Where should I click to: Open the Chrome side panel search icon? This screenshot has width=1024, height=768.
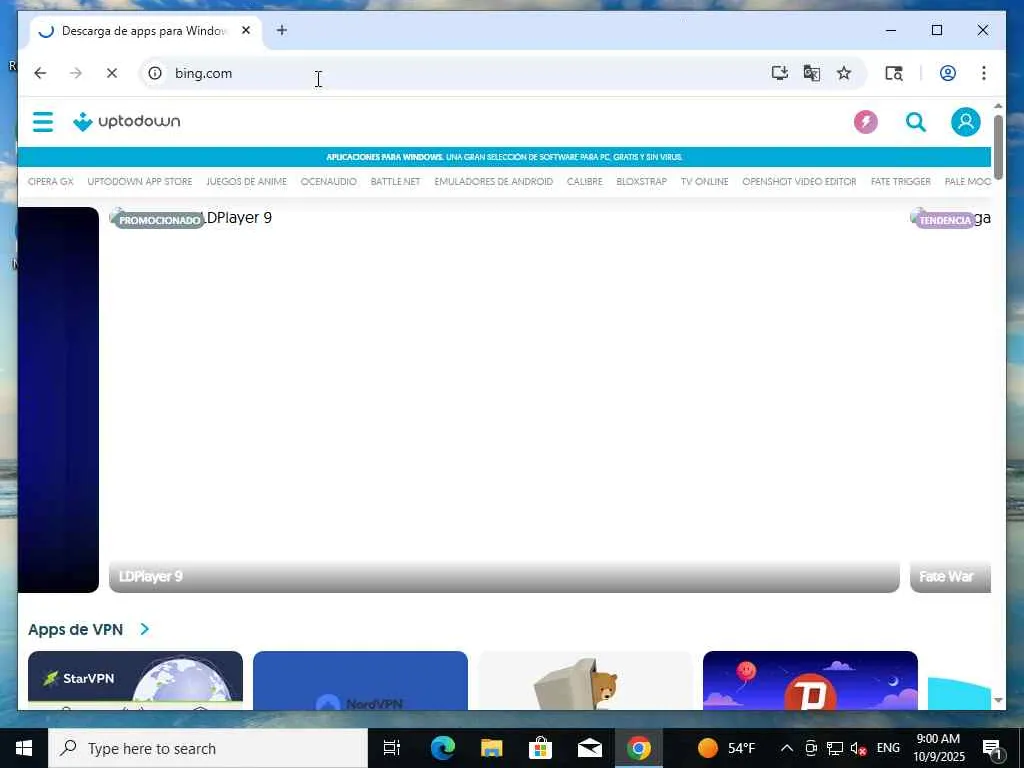pyautogui.click(x=894, y=73)
